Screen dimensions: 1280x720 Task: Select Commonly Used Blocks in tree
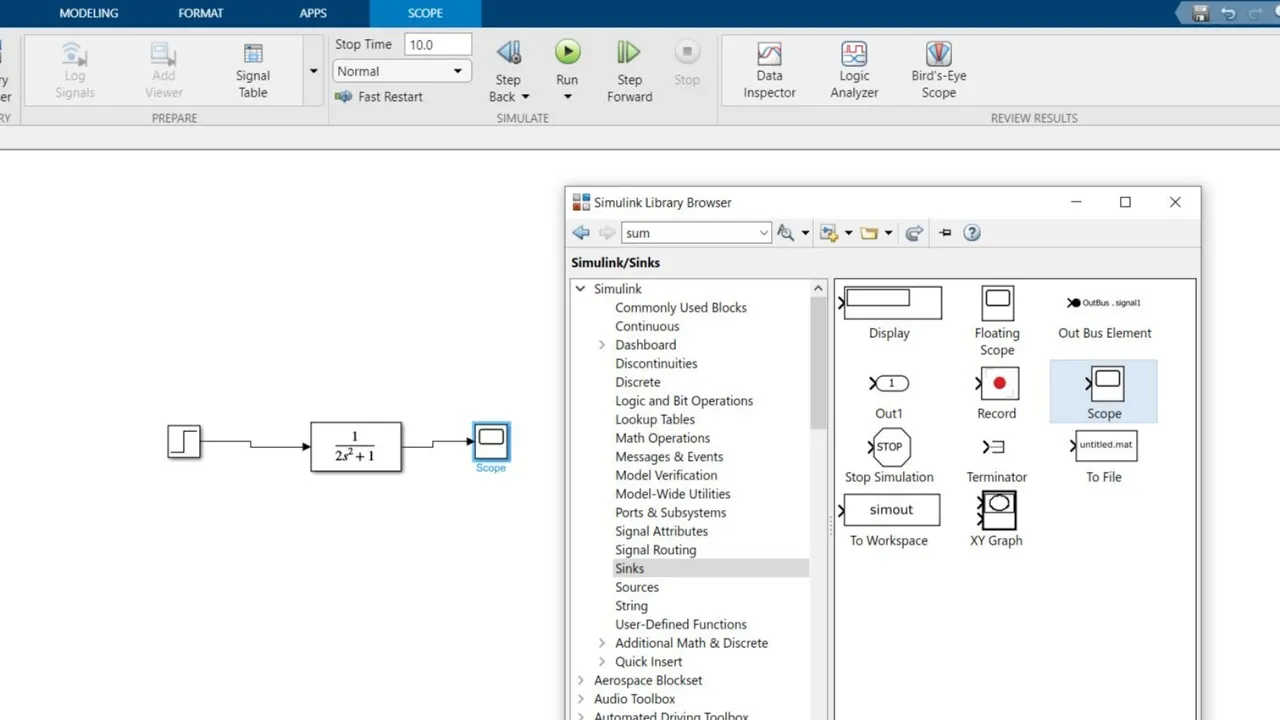(x=681, y=308)
